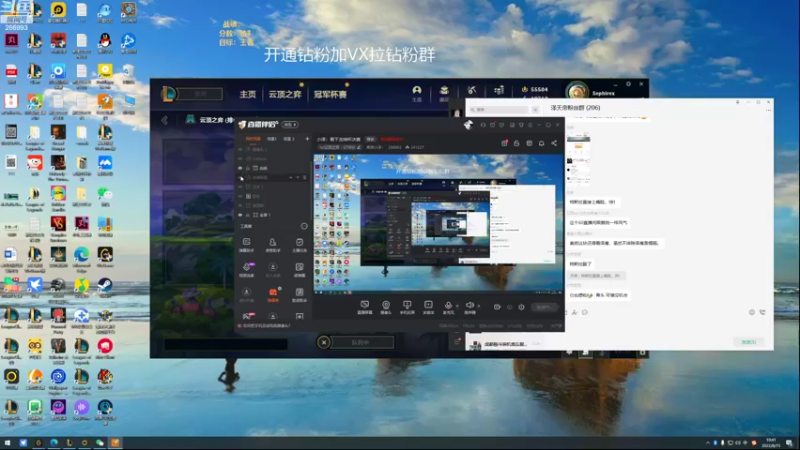Open the gift box icon with red dot

coord(504,143)
